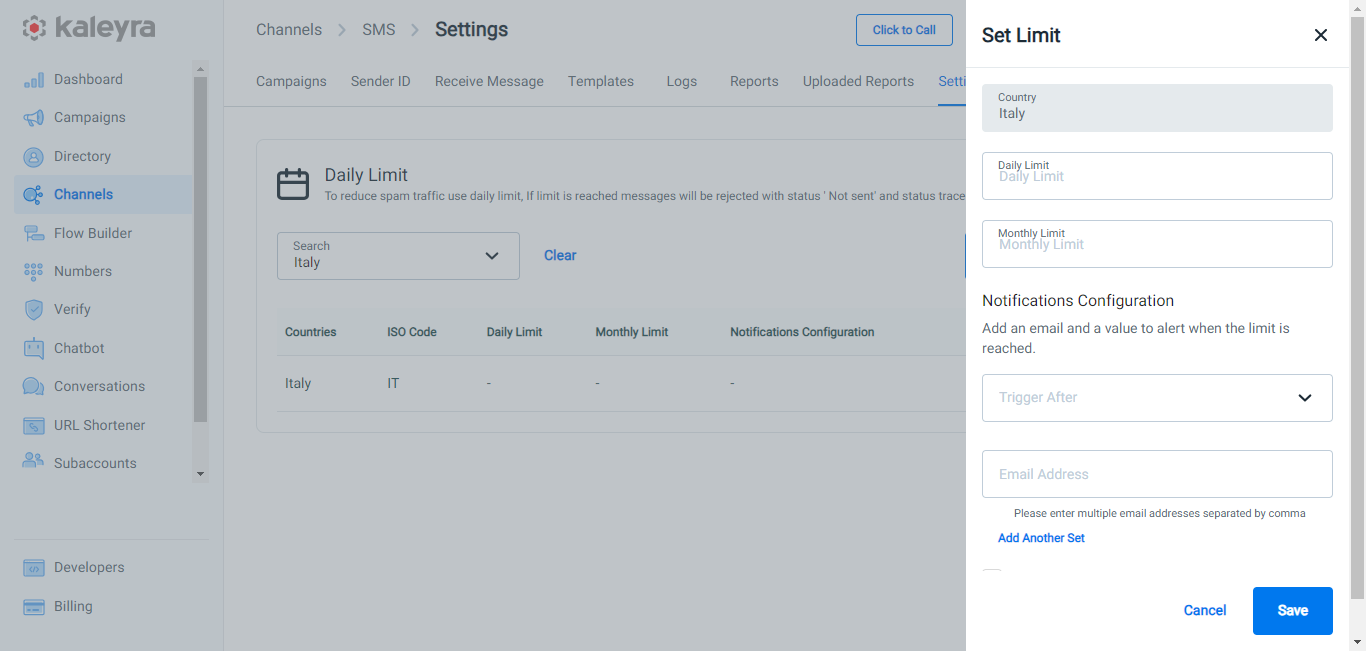Click the SMS breadcrumb link
Image resolution: width=1366 pixels, height=651 pixels.
tap(379, 30)
